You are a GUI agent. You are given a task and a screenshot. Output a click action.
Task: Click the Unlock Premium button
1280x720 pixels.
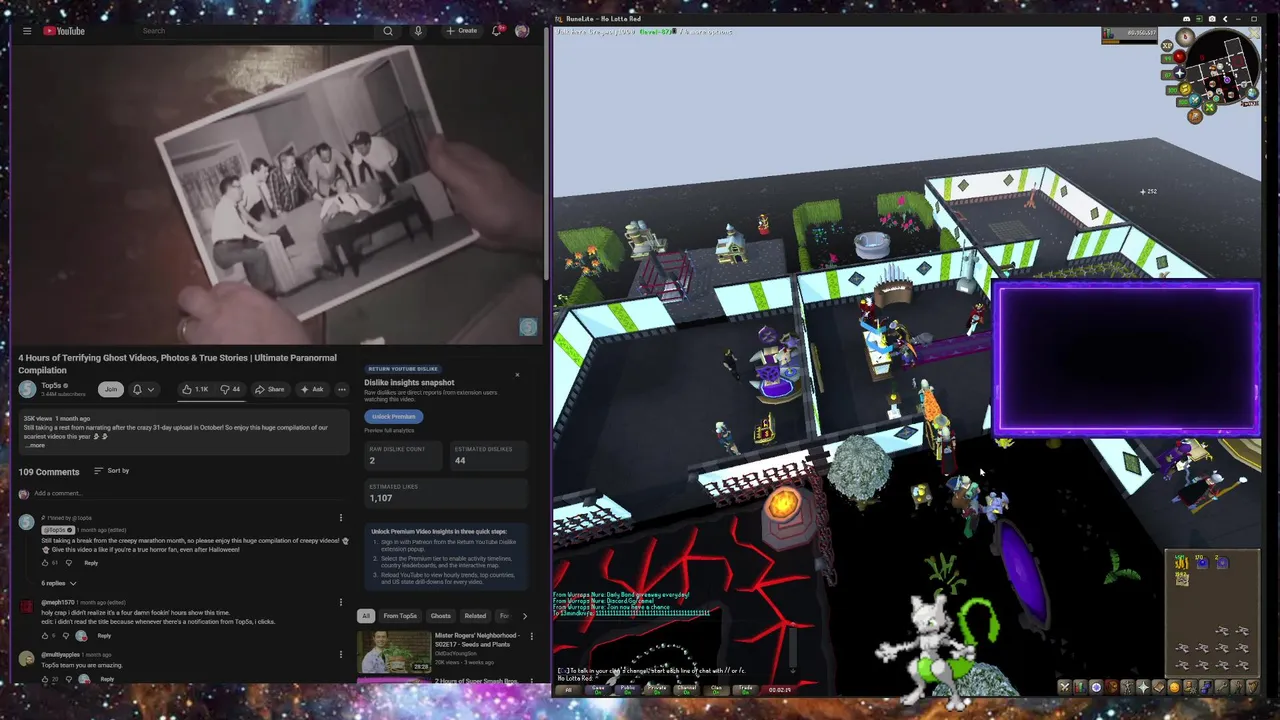pyautogui.click(x=394, y=417)
